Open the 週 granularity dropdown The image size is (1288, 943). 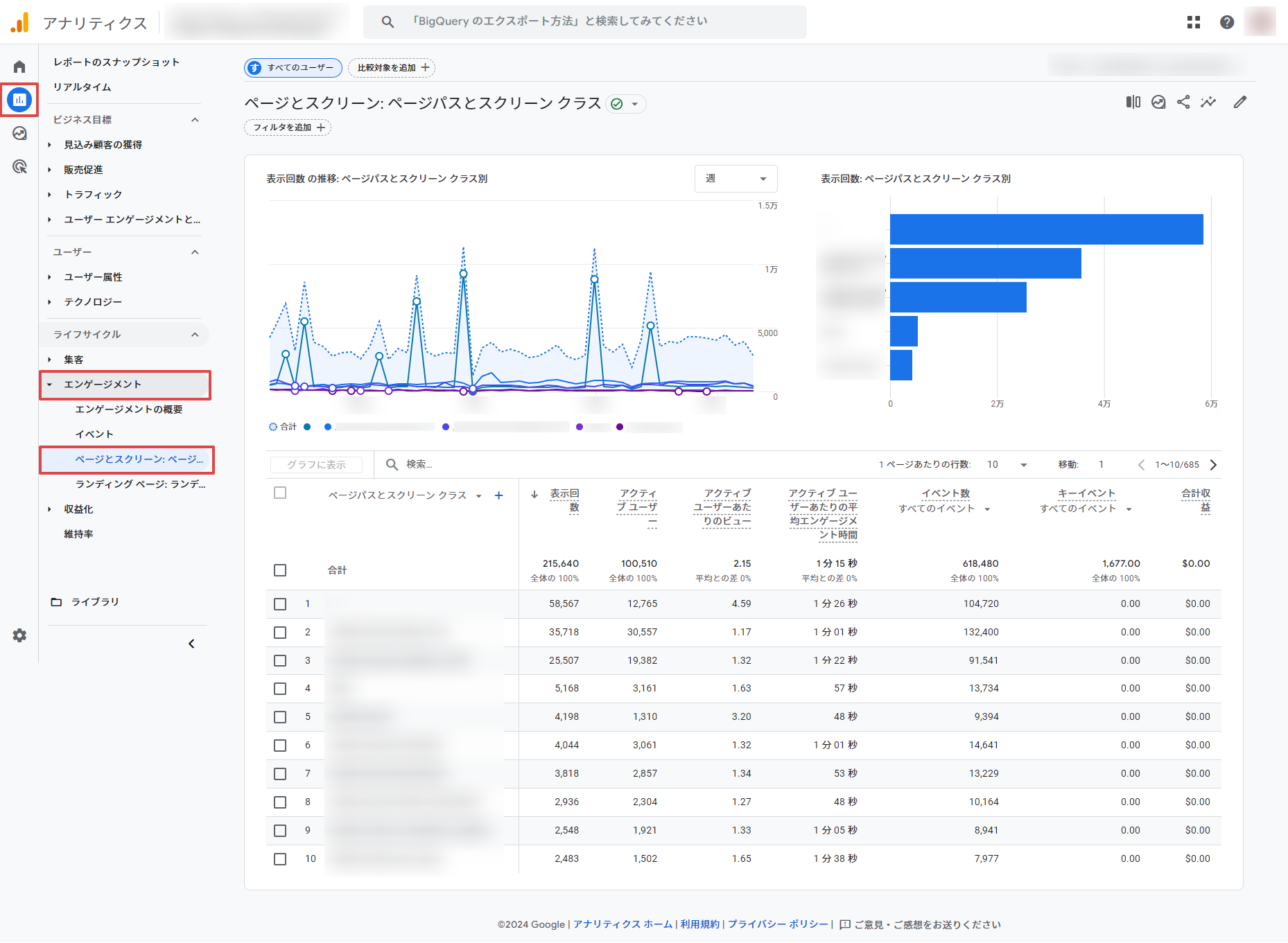point(736,179)
